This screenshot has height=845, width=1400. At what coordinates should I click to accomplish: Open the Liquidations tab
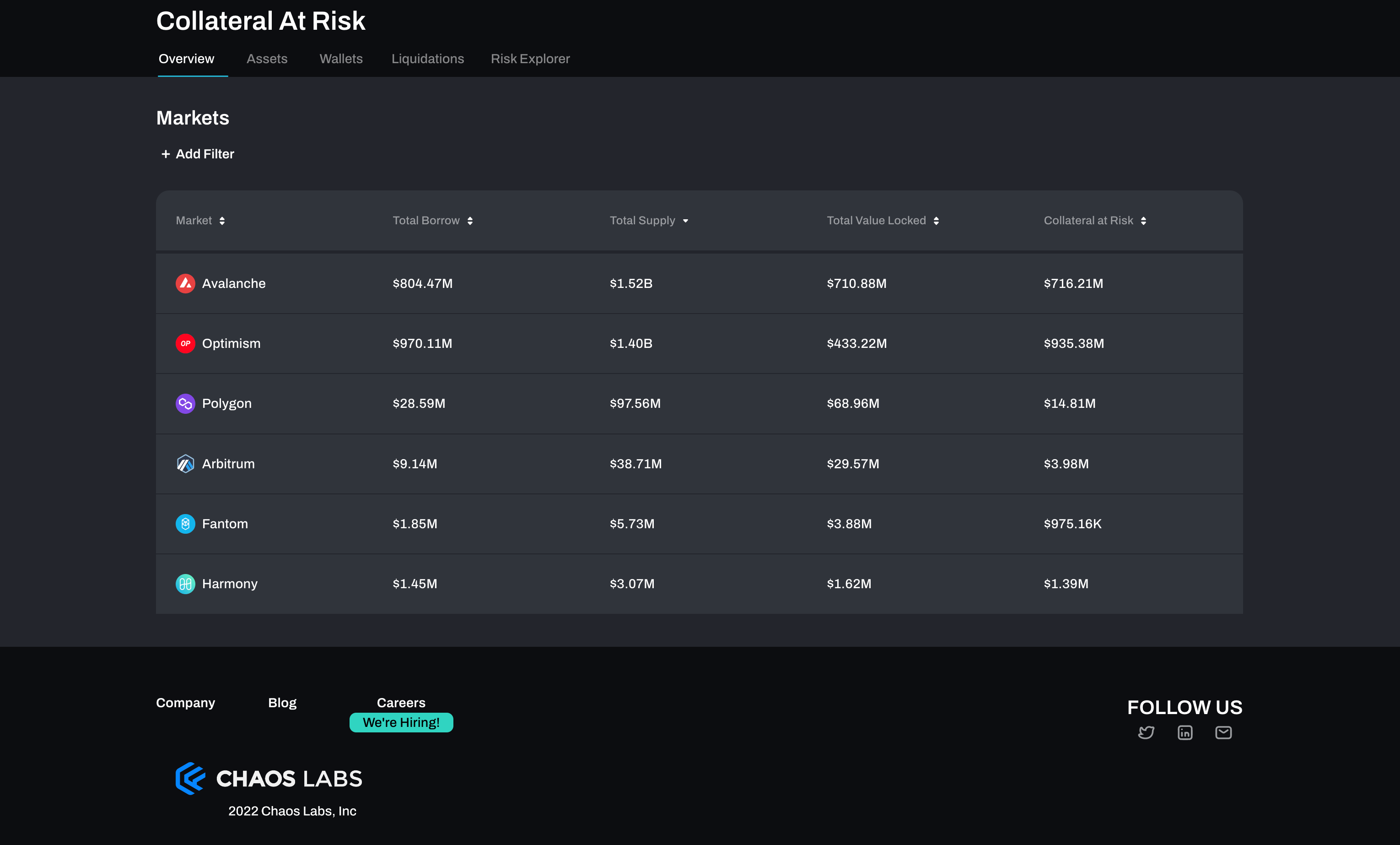coord(427,59)
